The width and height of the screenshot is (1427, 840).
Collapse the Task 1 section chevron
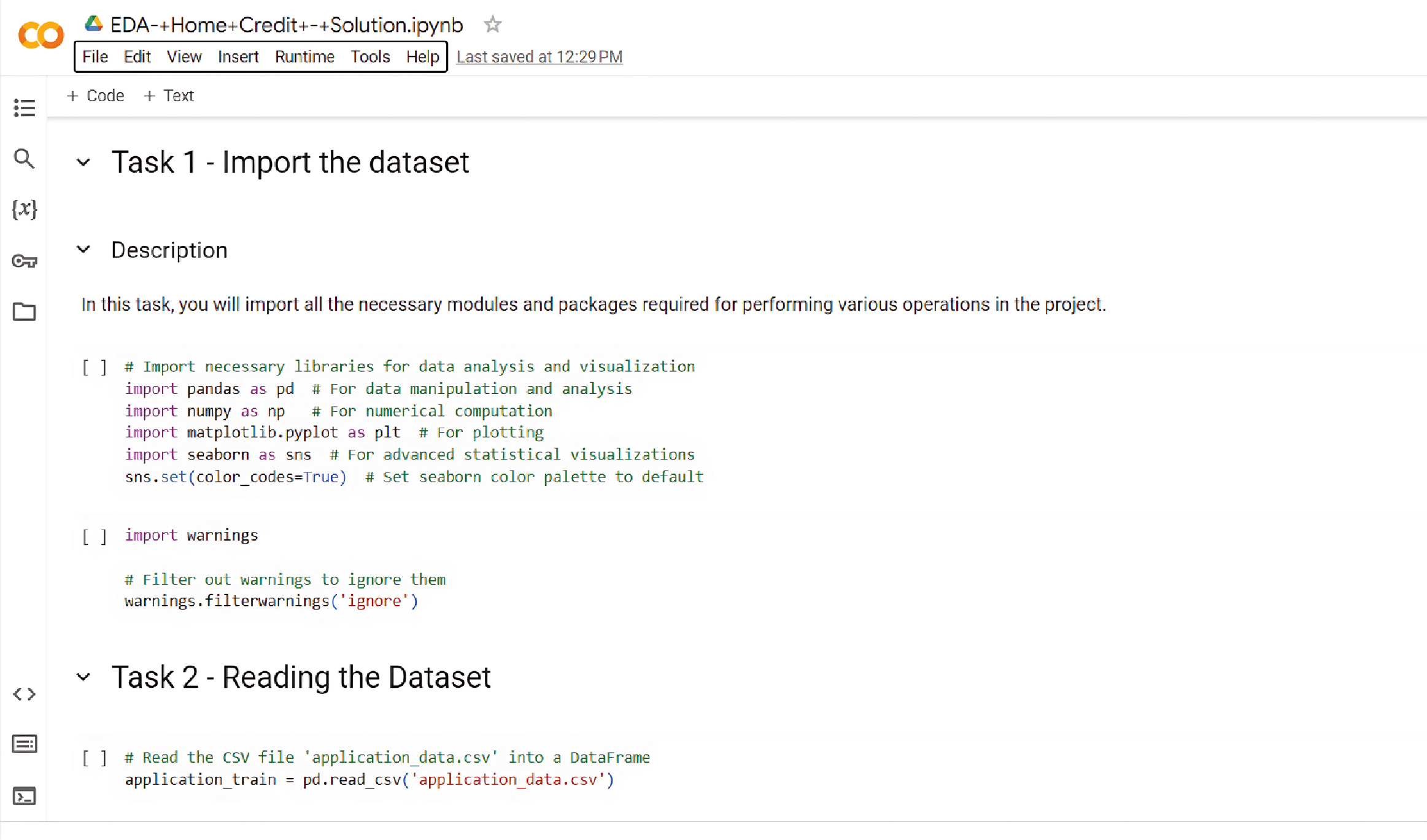point(83,163)
